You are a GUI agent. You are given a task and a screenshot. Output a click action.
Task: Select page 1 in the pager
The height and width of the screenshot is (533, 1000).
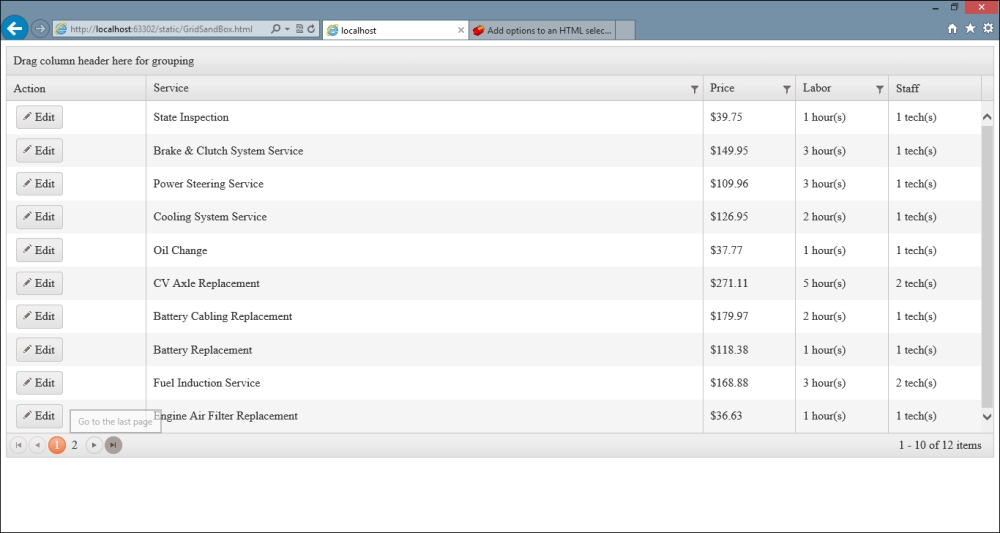pyautogui.click(x=57, y=445)
